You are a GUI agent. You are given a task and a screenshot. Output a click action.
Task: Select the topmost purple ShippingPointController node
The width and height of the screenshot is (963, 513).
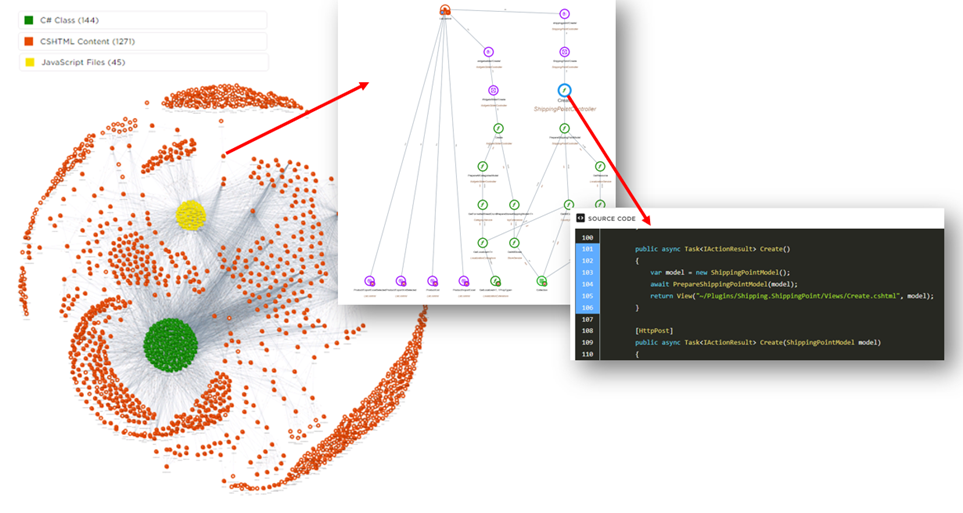(565, 14)
